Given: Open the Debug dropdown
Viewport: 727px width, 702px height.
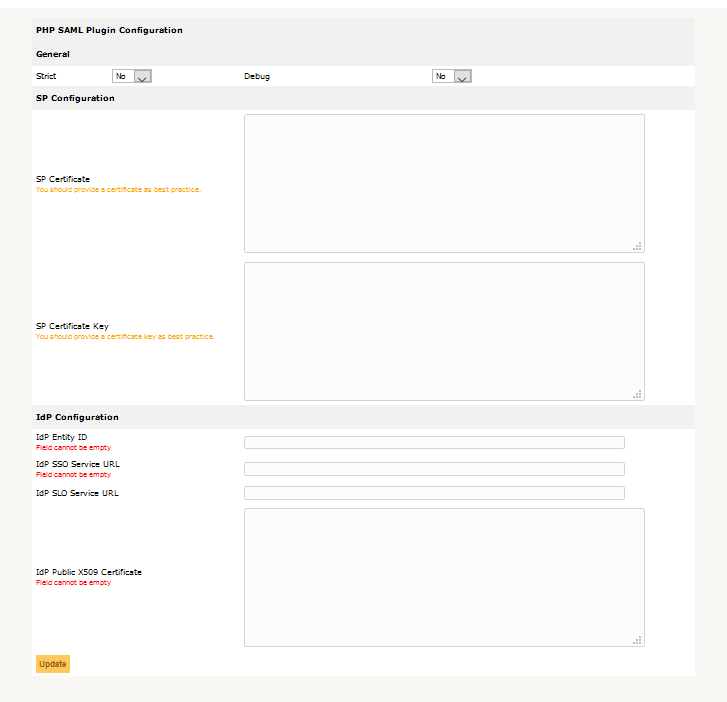Looking at the screenshot, I should pos(452,76).
